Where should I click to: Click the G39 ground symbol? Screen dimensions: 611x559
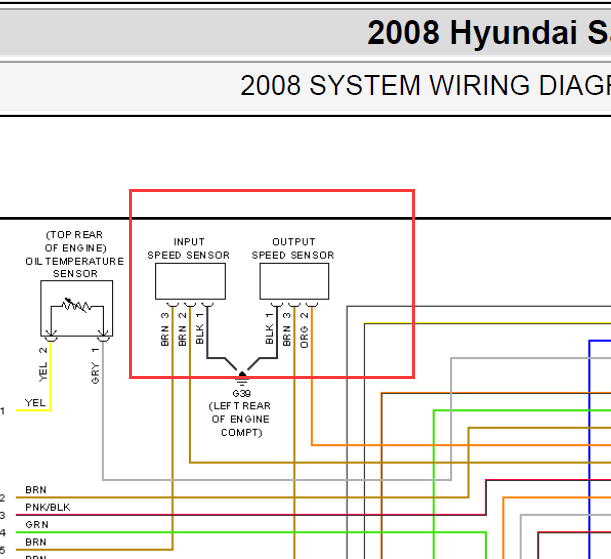pos(242,379)
